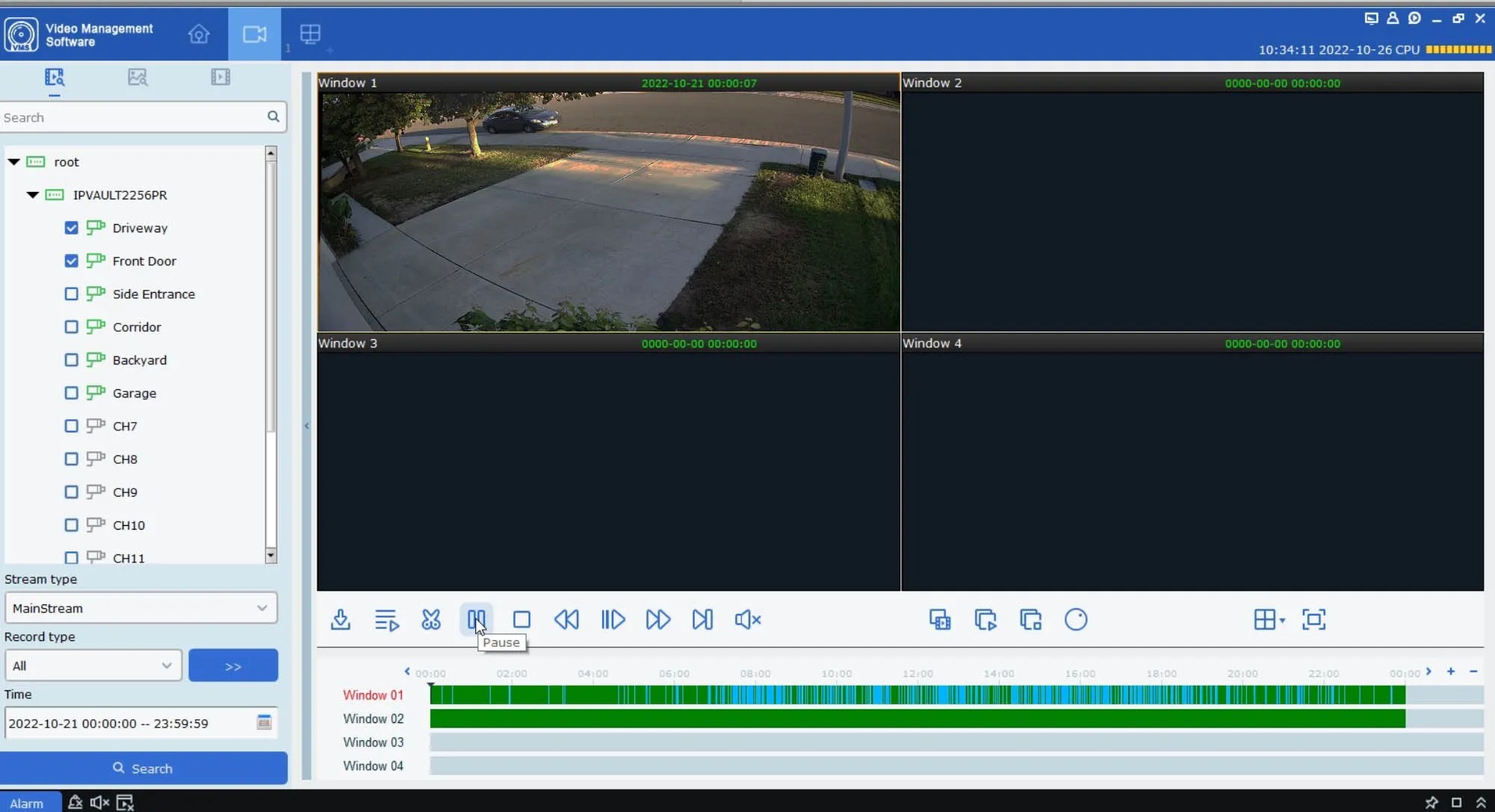This screenshot has width=1495, height=812.
Task: Enable the Side Entrance camera checkbox
Action: click(x=71, y=294)
